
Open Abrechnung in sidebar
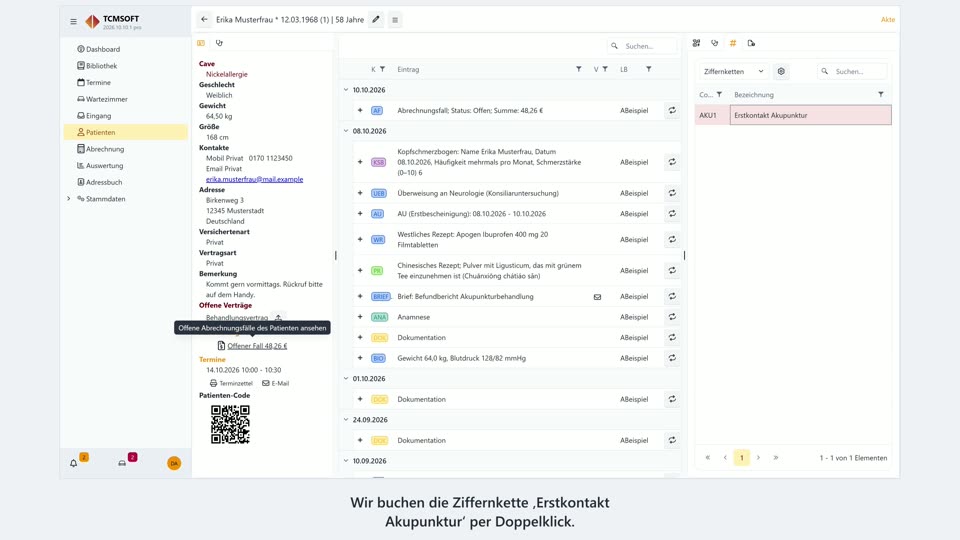[126, 149]
